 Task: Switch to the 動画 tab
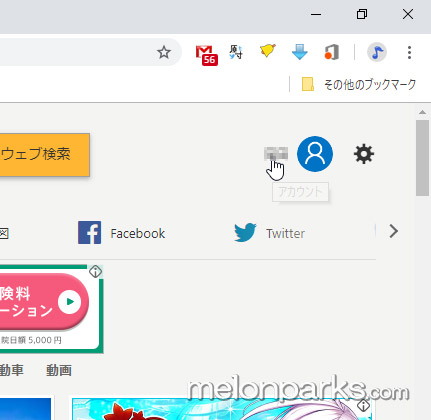59,370
